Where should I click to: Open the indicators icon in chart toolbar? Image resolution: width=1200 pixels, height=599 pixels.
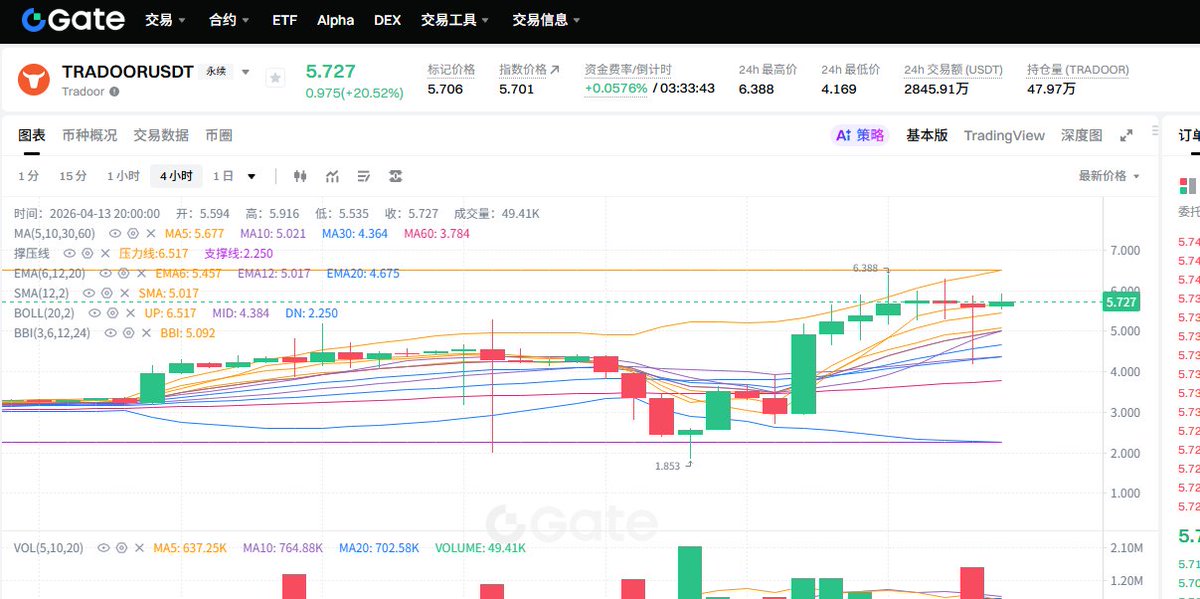pos(332,176)
